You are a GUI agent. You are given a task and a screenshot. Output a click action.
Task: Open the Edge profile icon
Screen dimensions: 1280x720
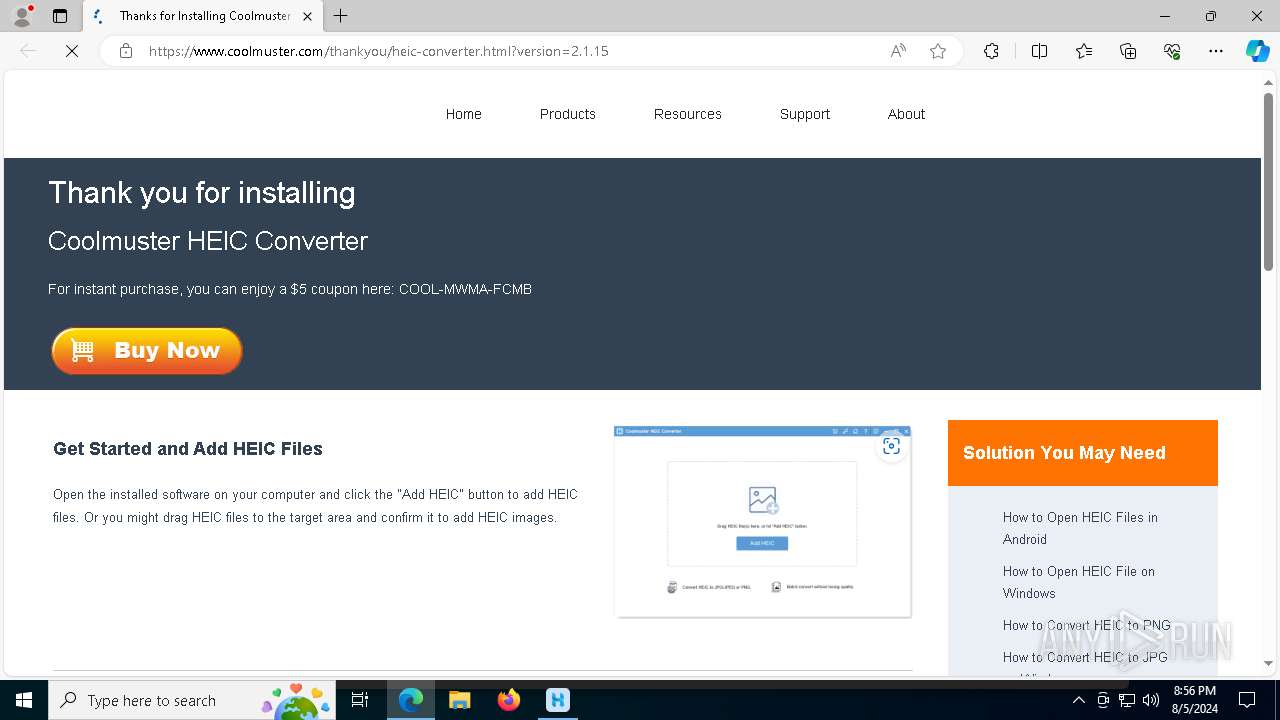pos(22,16)
